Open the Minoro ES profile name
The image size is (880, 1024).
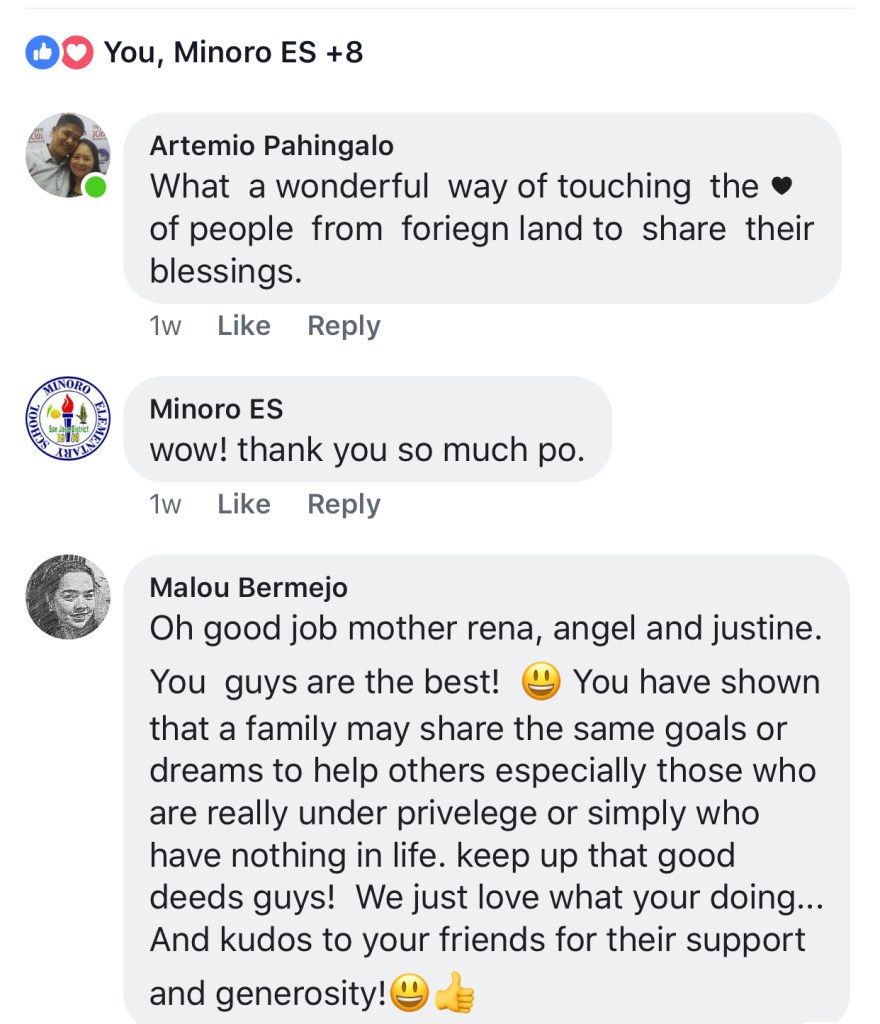click(216, 409)
